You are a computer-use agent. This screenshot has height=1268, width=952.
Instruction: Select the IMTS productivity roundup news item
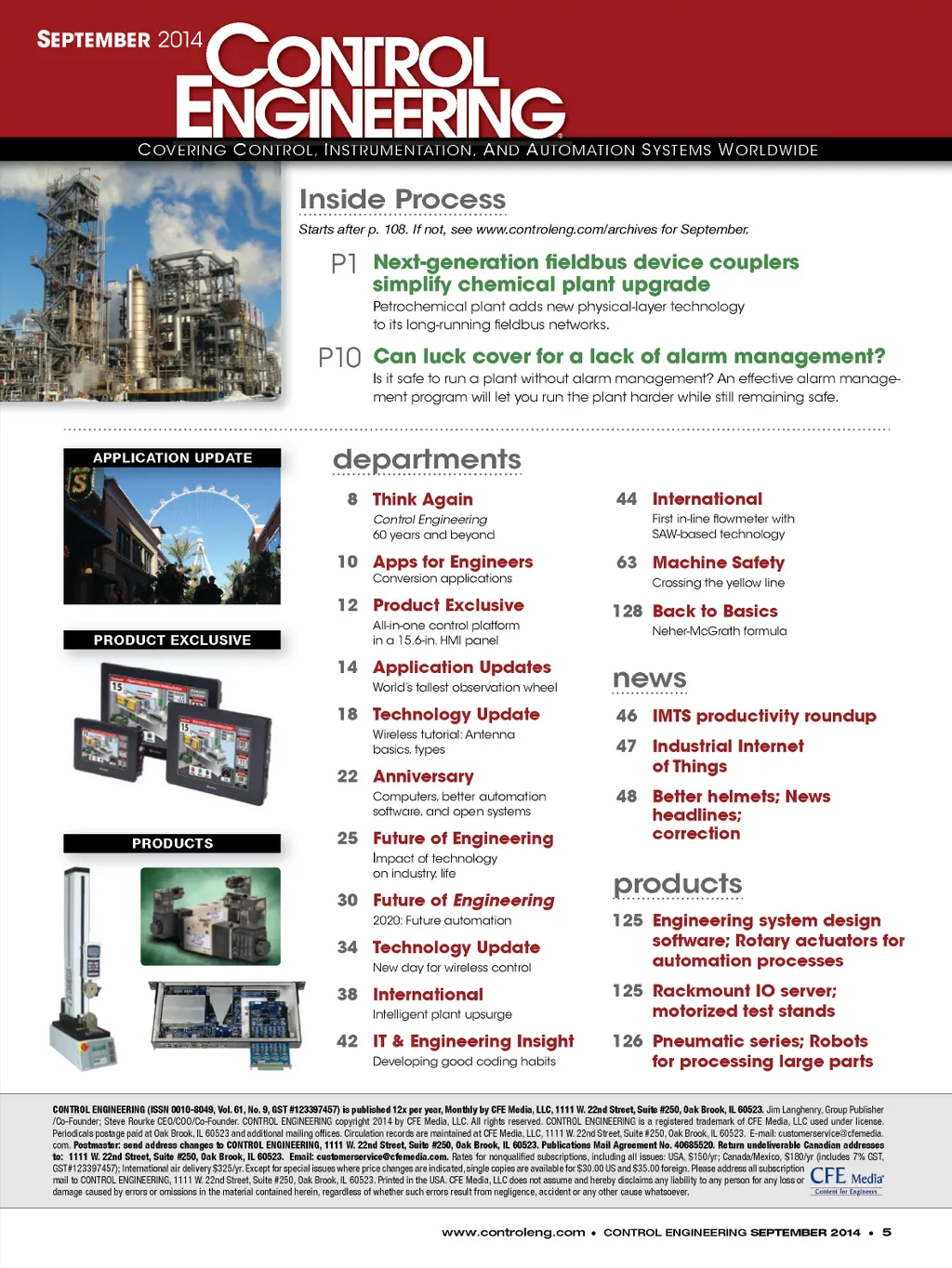[x=763, y=716]
